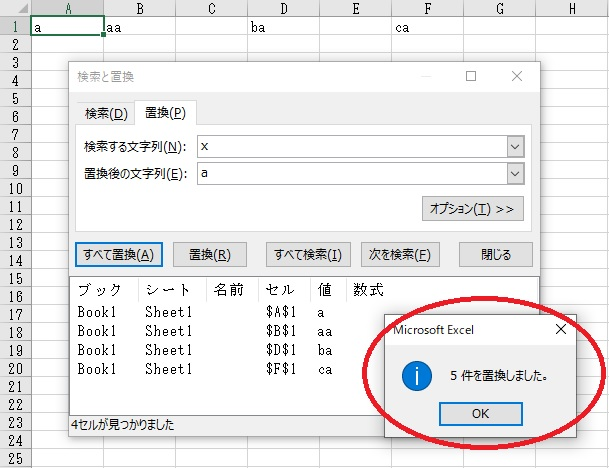Select row 1 header

coord(15,26)
